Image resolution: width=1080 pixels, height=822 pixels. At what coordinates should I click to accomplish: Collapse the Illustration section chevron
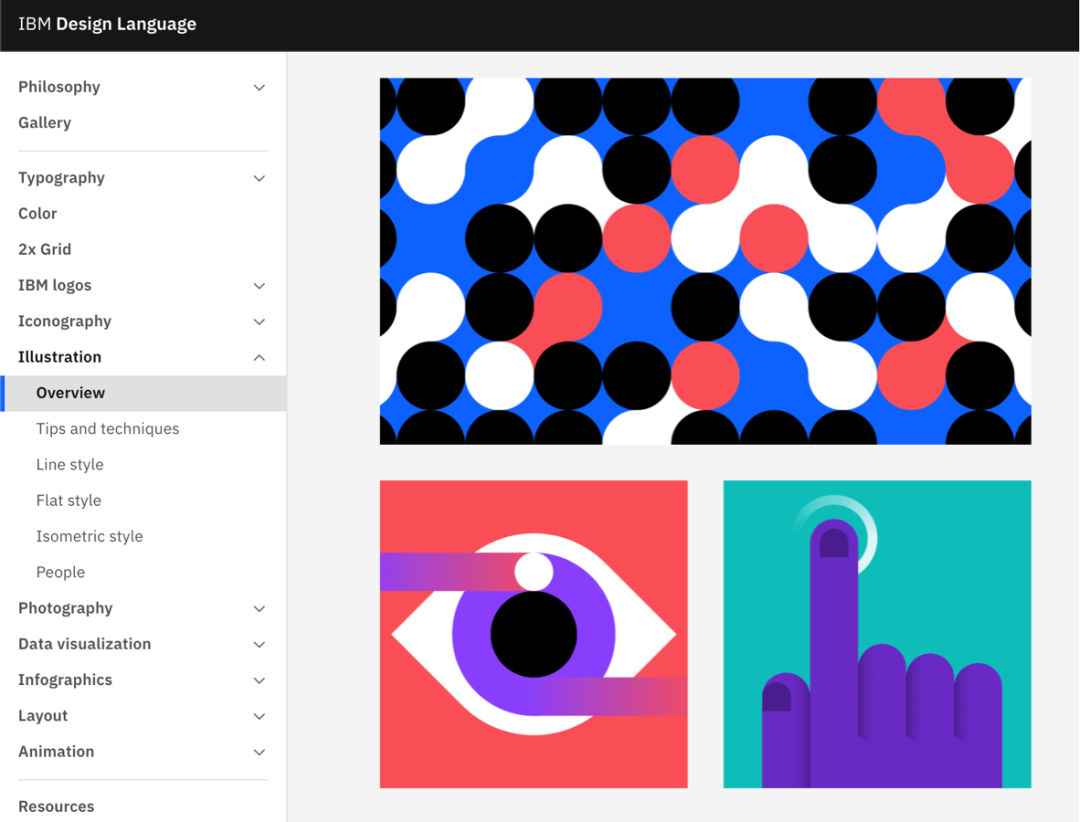tap(259, 358)
